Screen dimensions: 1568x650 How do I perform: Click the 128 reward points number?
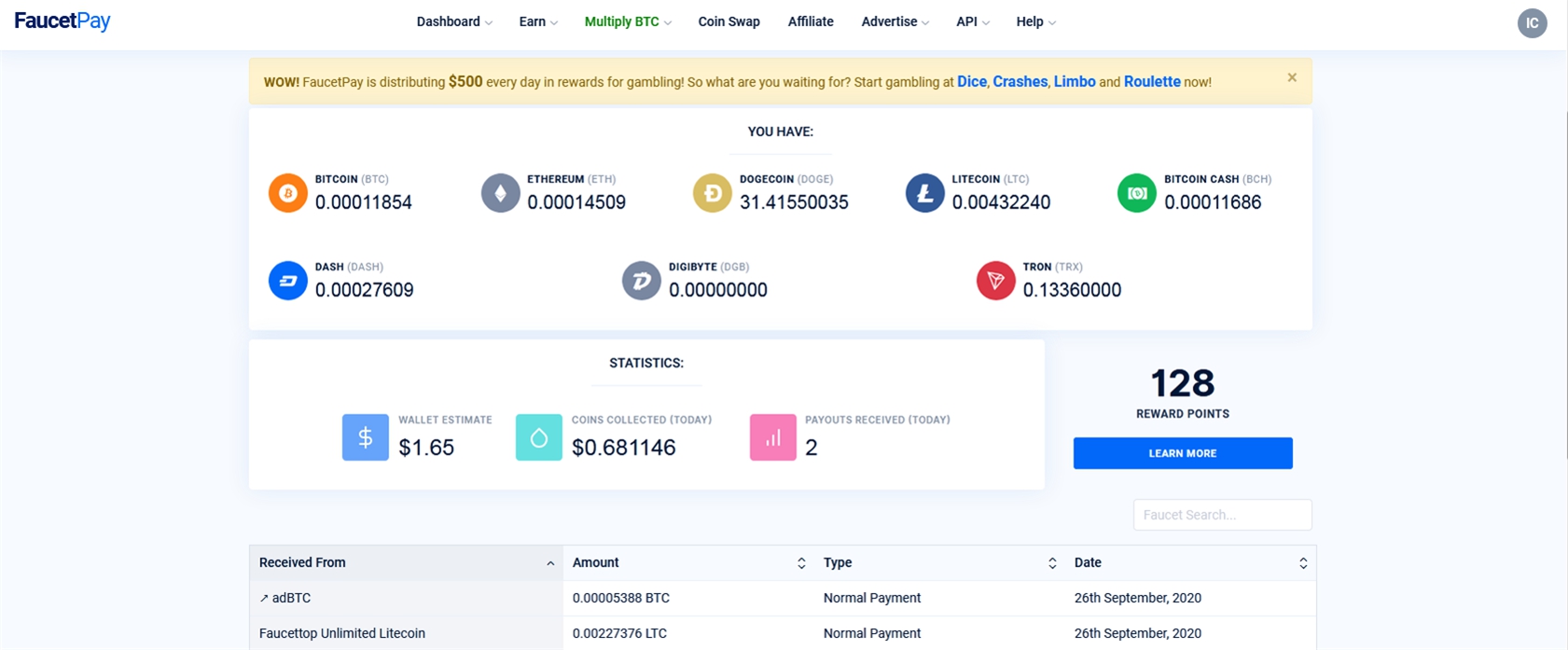(1183, 383)
